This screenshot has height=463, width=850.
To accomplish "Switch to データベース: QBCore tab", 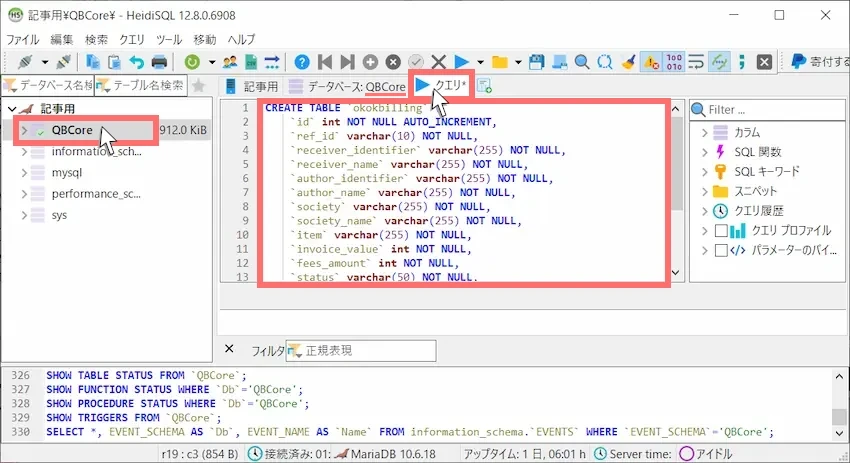I will coord(347,86).
